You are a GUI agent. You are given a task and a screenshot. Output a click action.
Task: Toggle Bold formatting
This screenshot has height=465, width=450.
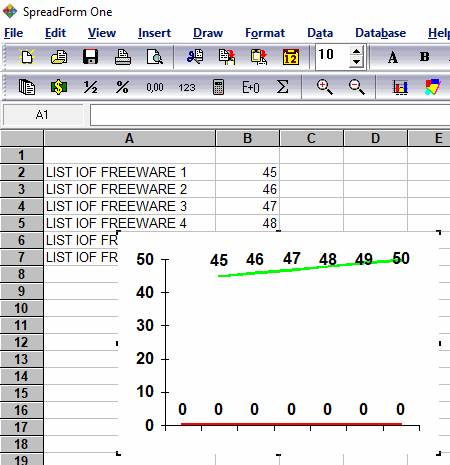point(425,57)
